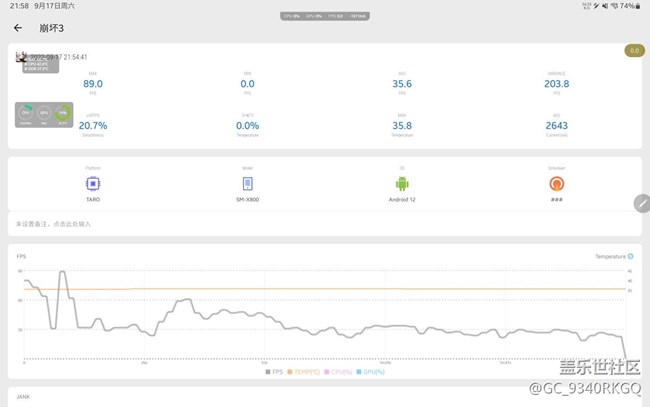This screenshot has height=407, width=650.
Task: Tap the 89.0 max FPS value
Action: tap(94, 84)
